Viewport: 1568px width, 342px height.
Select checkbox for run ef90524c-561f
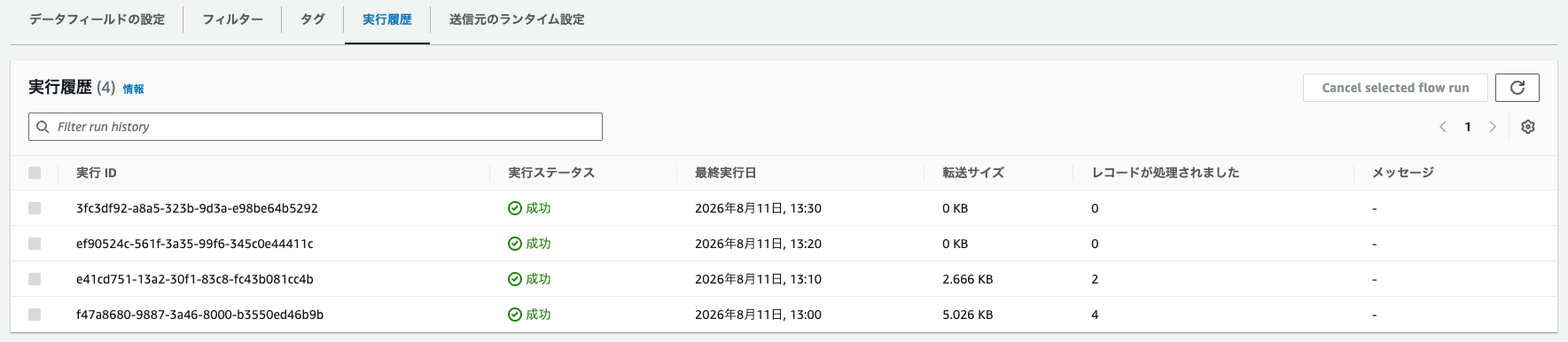35,244
